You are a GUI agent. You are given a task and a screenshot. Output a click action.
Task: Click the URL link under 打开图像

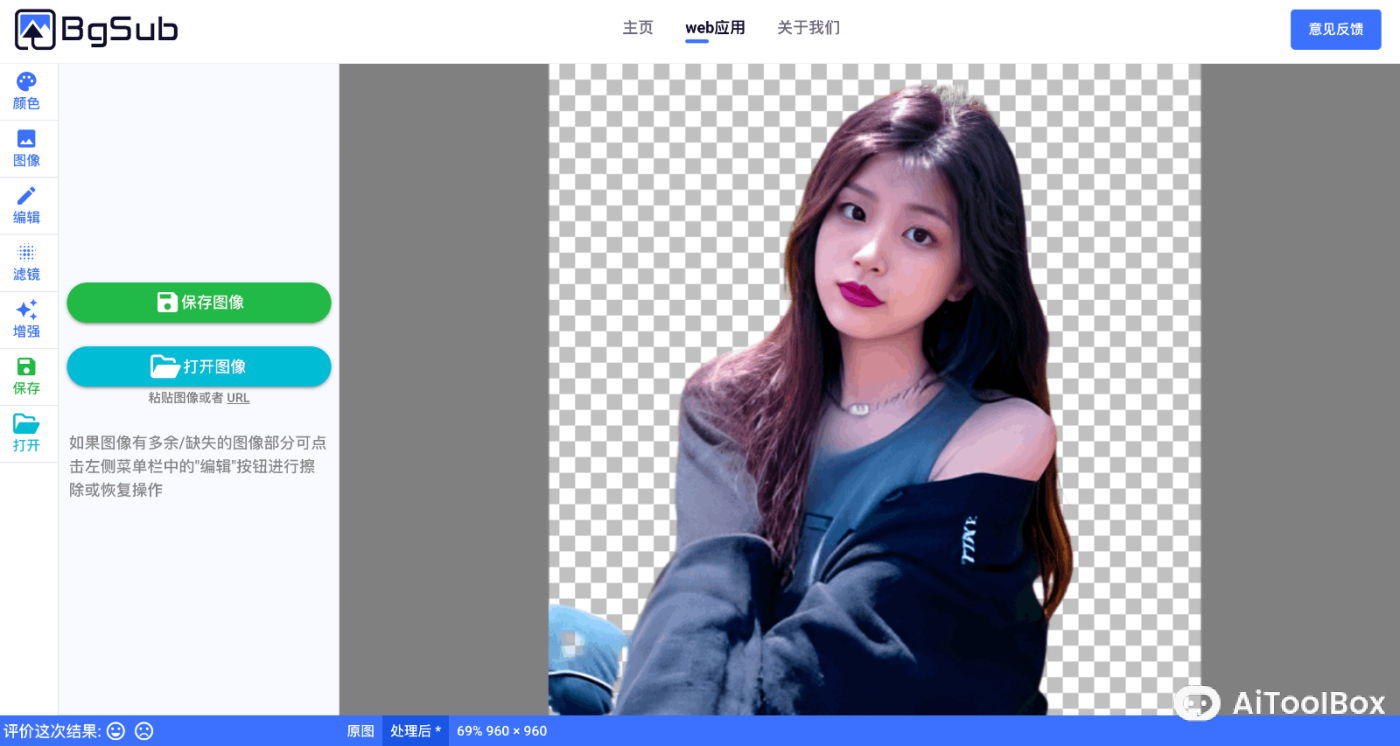[238, 398]
